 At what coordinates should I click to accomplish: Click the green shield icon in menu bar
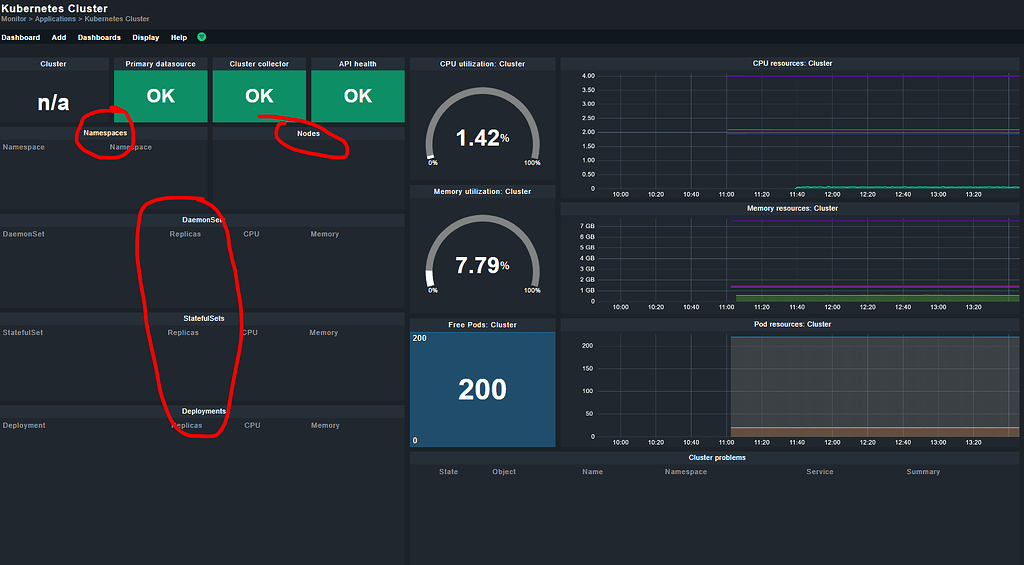coord(202,37)
